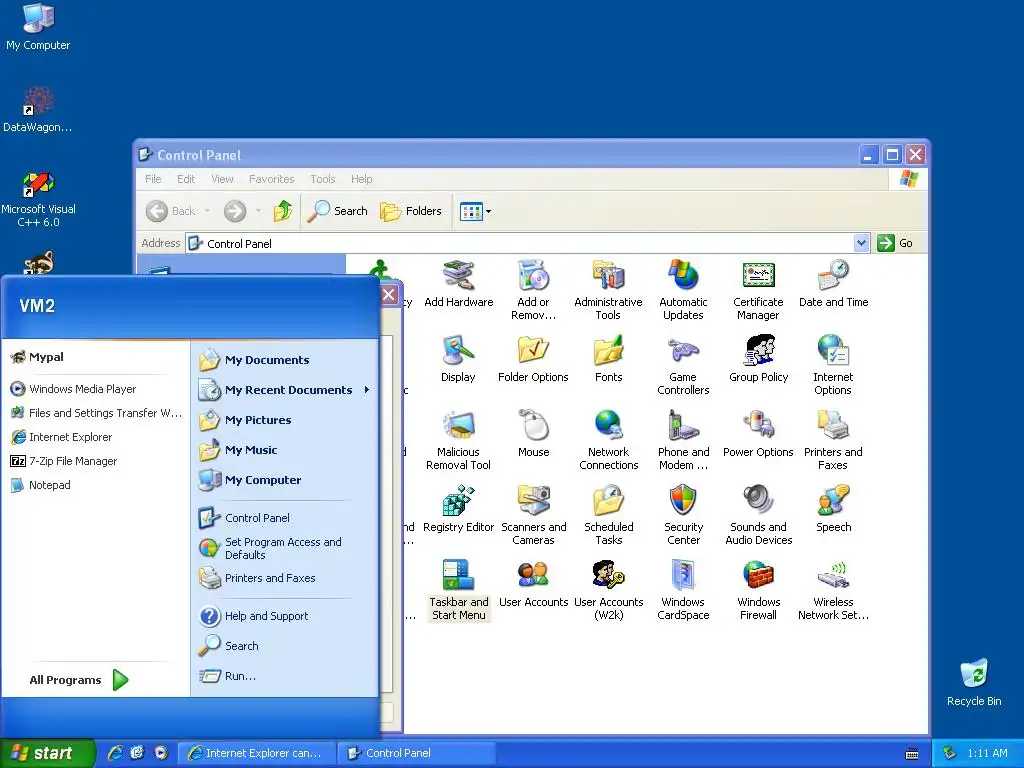Image resolution: width=1024 pixels, height=768 pixels.
Task: Toggle the Folders pane button
Action: (411, 211)
